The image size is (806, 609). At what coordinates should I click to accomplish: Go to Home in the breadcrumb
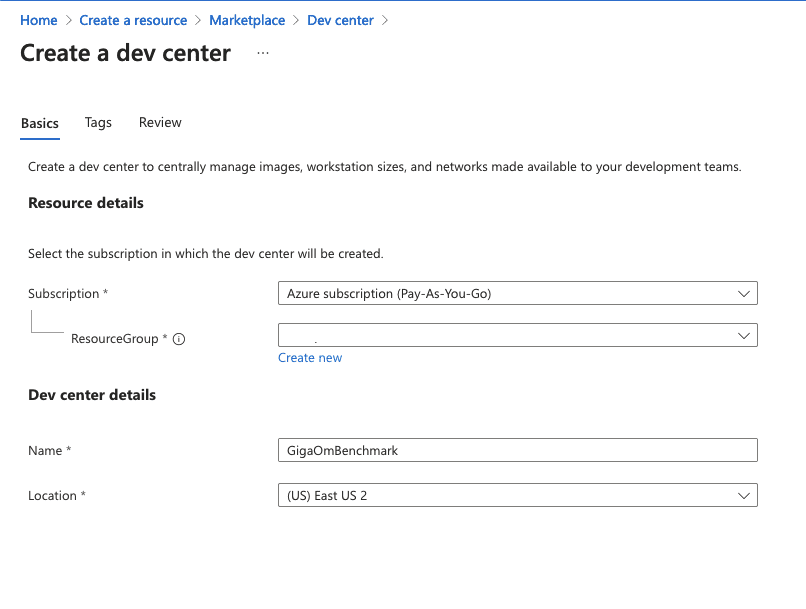tap(39, 20)
